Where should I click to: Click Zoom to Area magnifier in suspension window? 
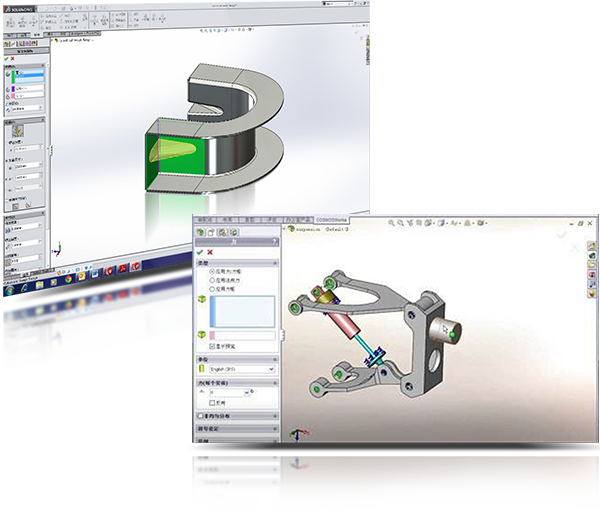click(x=400, y=223)
